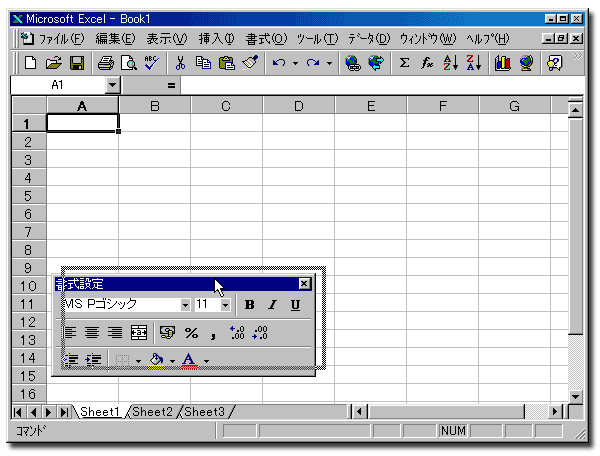Print using the printer icon
This screenshot has height=456, width=600.
[x=106, y=63]
